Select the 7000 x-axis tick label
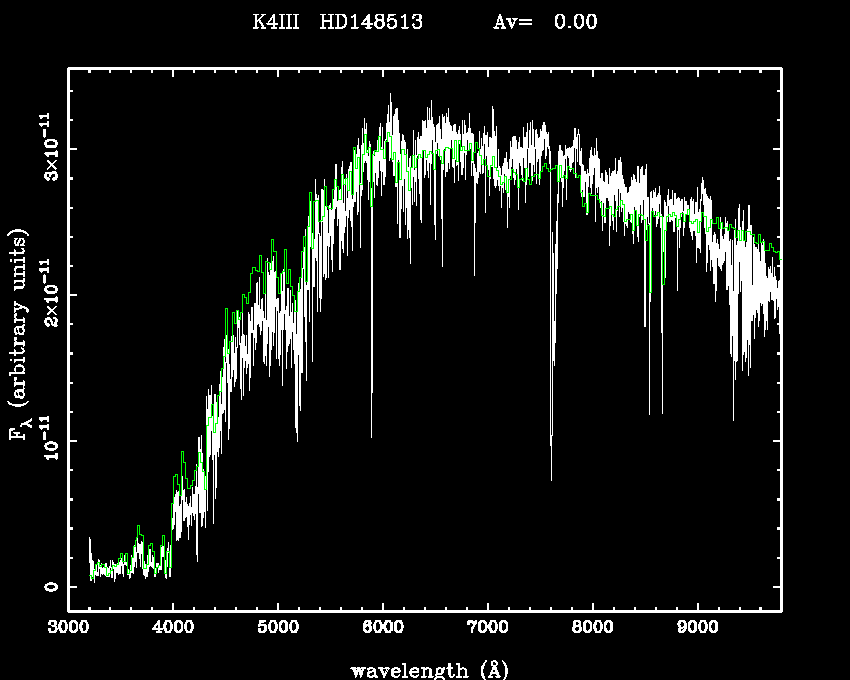Image resolution: width=850 pixels, height=680 pixels. (488, 627)
